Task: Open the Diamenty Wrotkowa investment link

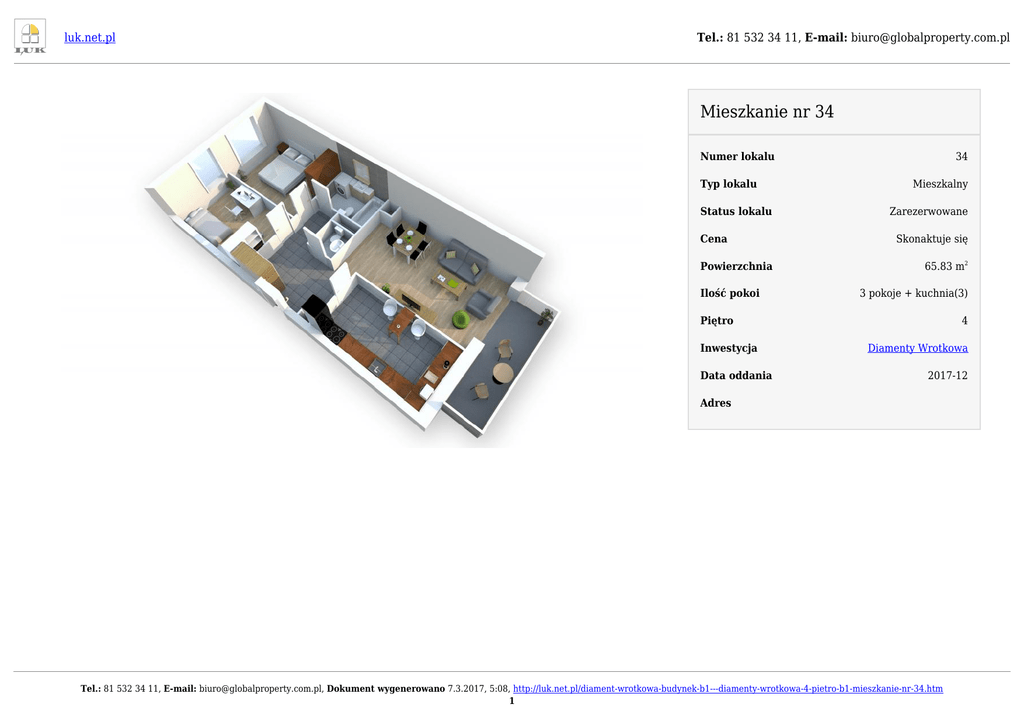Action: pyautogui.click(x=917, y=349)
